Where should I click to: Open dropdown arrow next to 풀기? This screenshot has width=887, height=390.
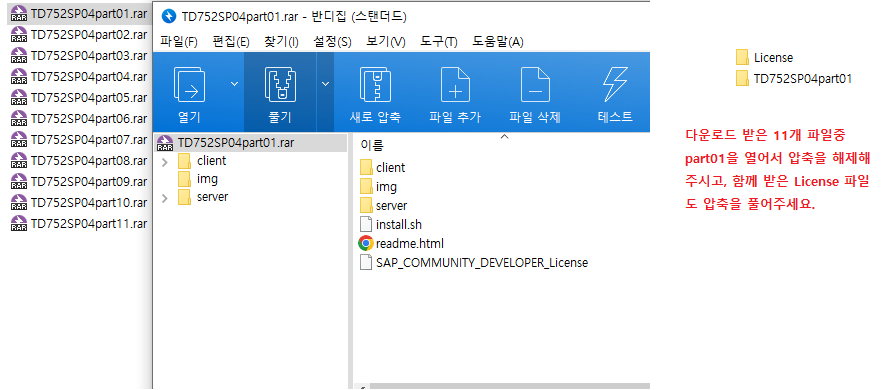tap(325, 84)
